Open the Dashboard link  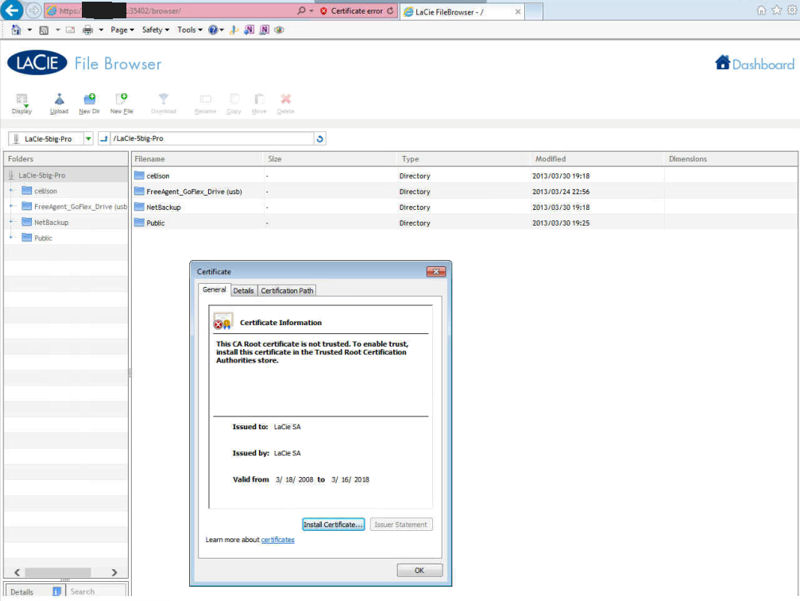tap(763, 64)
